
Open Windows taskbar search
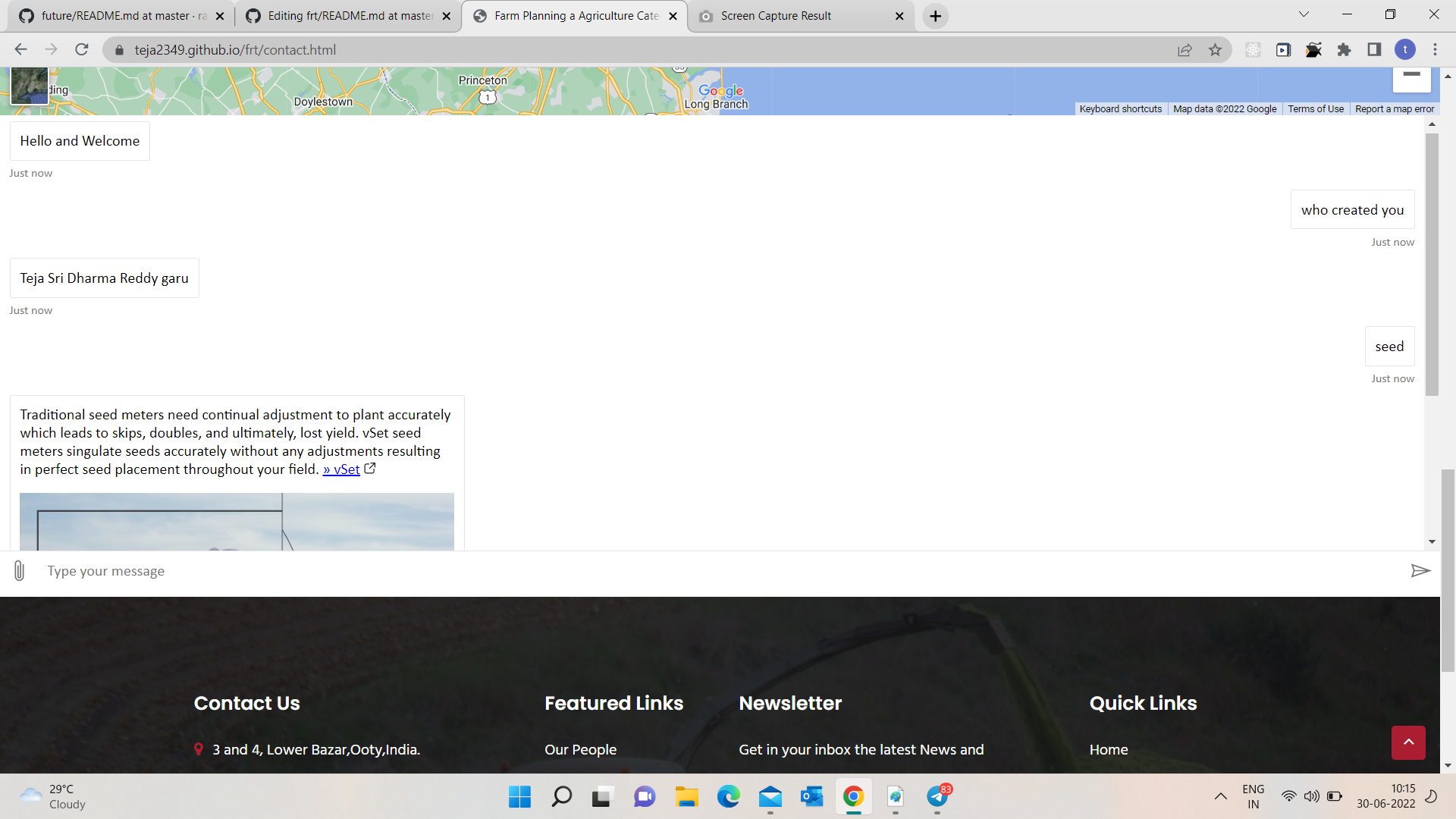click(x=561, y=797)
